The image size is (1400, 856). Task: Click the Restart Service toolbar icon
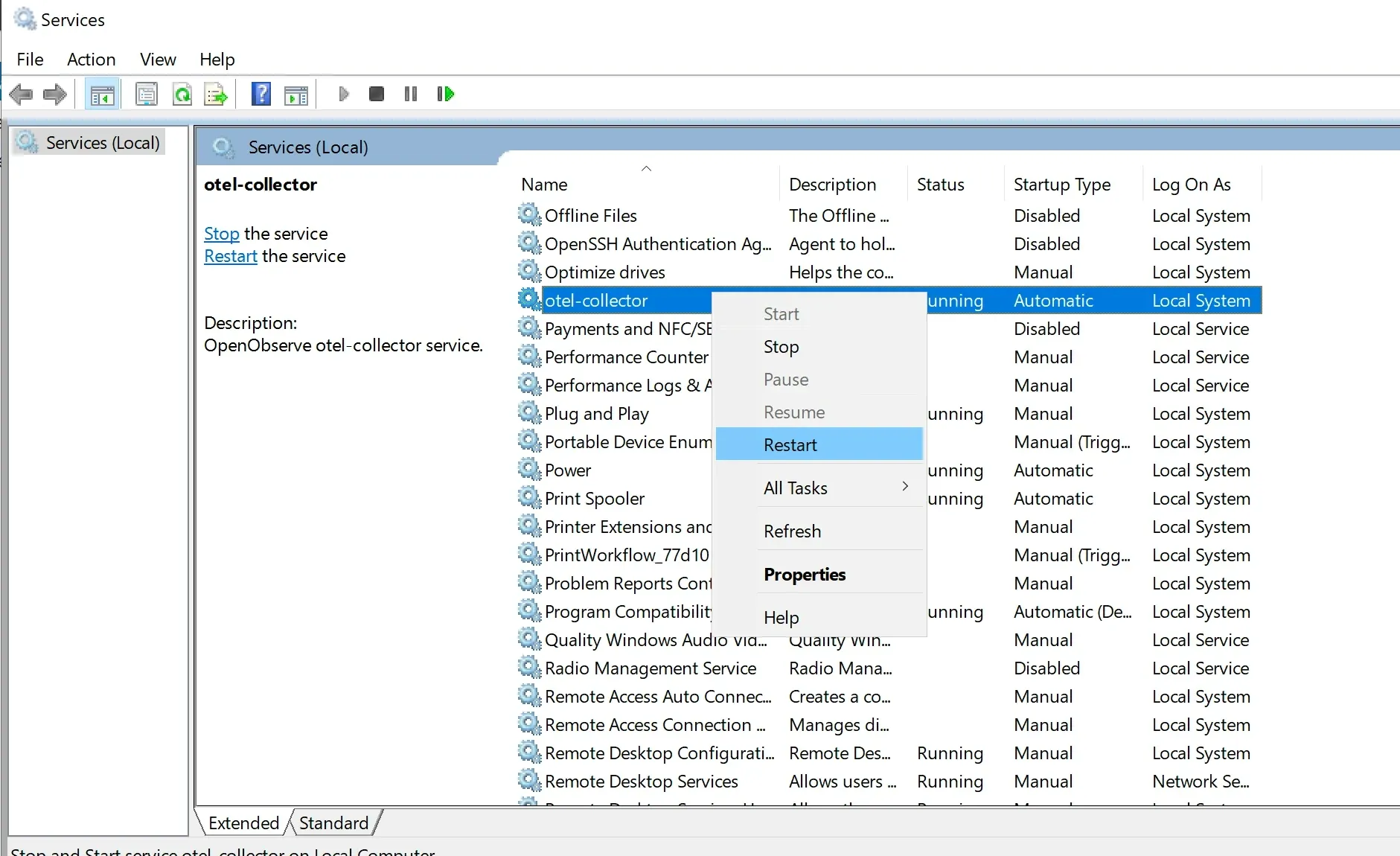[x=445, y=94]
